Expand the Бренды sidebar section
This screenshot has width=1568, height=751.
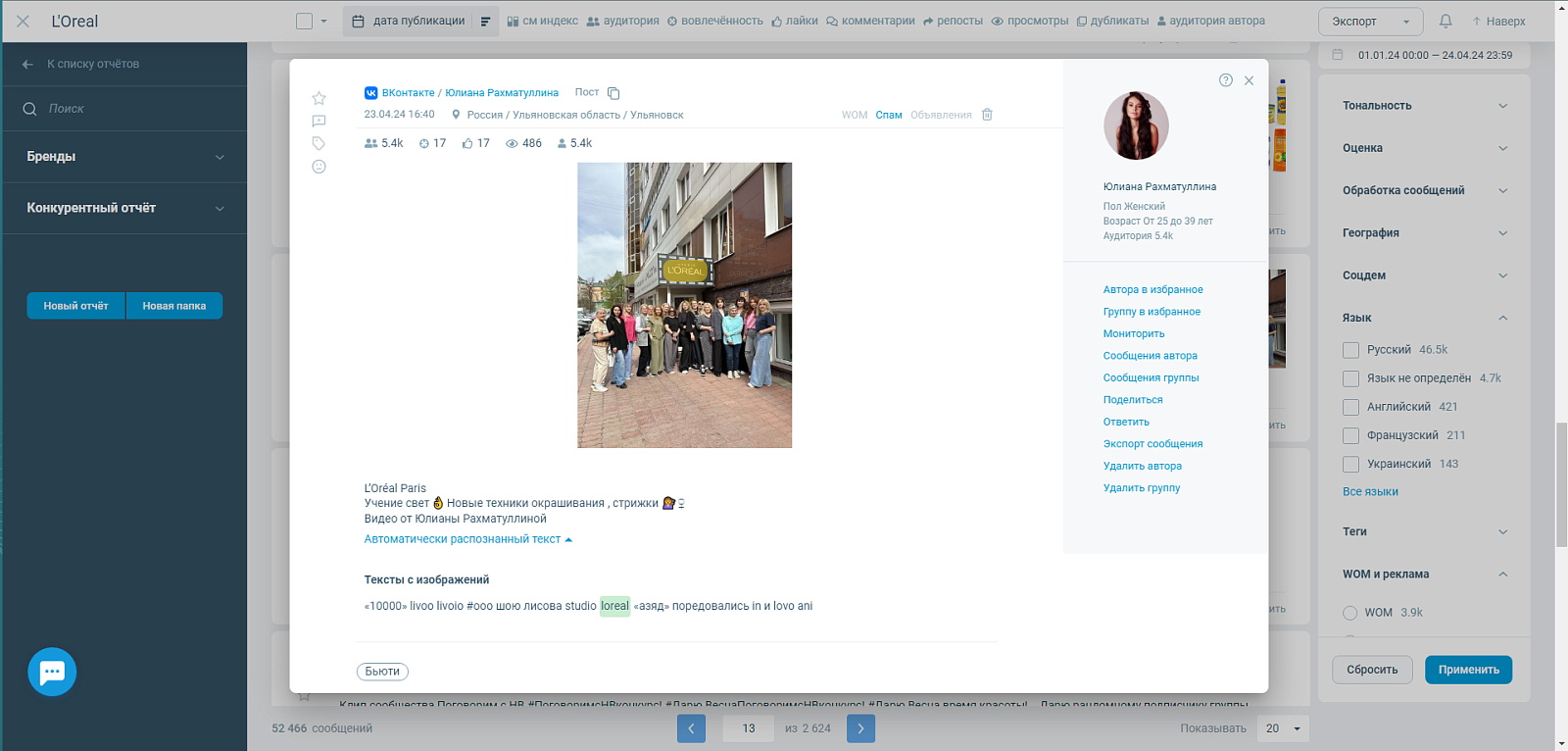(x=124, y=157)
